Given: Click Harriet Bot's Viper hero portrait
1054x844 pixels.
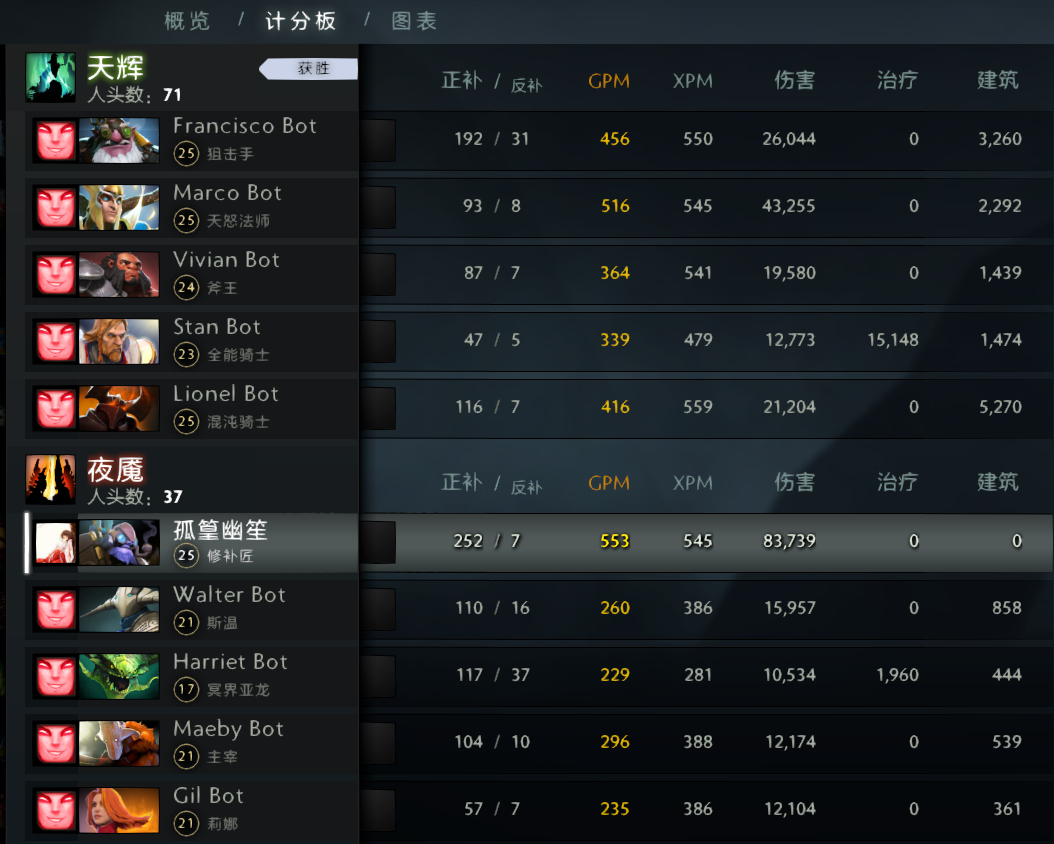Looking at the screenshot, I should pos(119,677).
